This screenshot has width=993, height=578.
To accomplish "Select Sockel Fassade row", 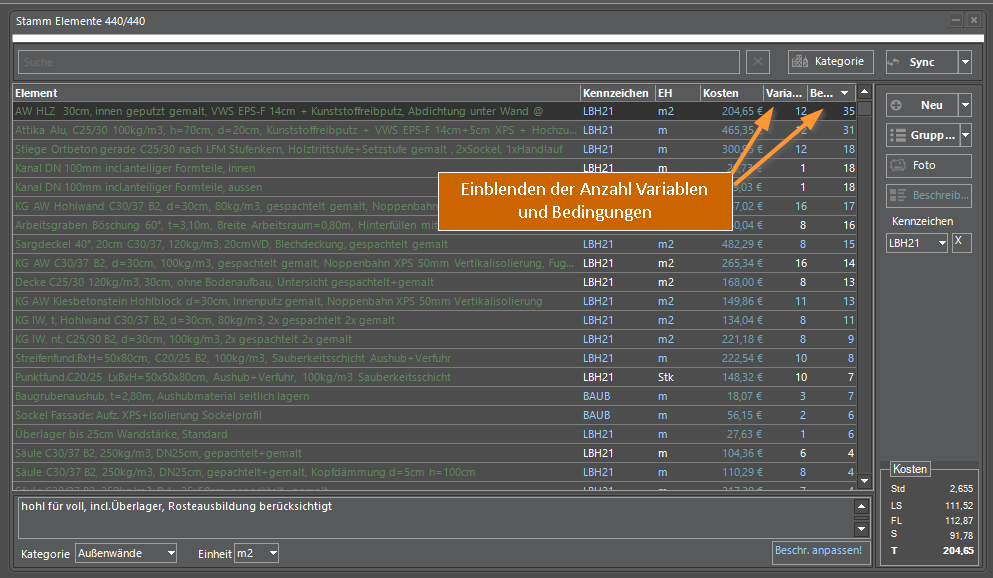I will 434,415.
